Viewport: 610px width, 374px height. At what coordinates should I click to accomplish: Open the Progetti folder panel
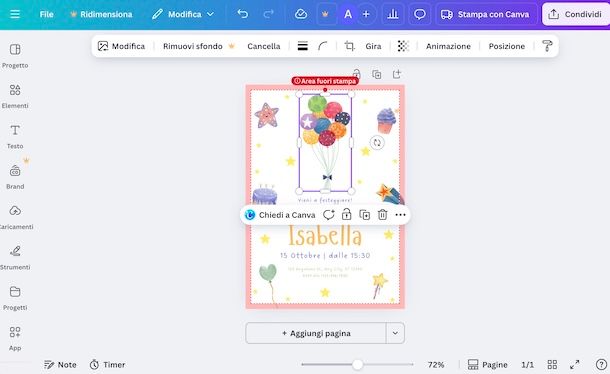coord(15,298)
